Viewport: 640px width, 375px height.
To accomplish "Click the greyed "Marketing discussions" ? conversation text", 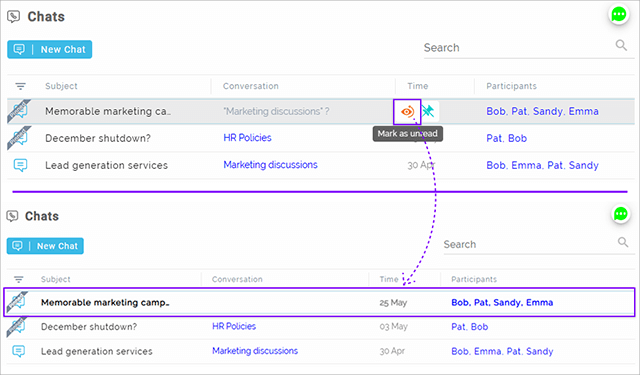I will coord(276,111).
